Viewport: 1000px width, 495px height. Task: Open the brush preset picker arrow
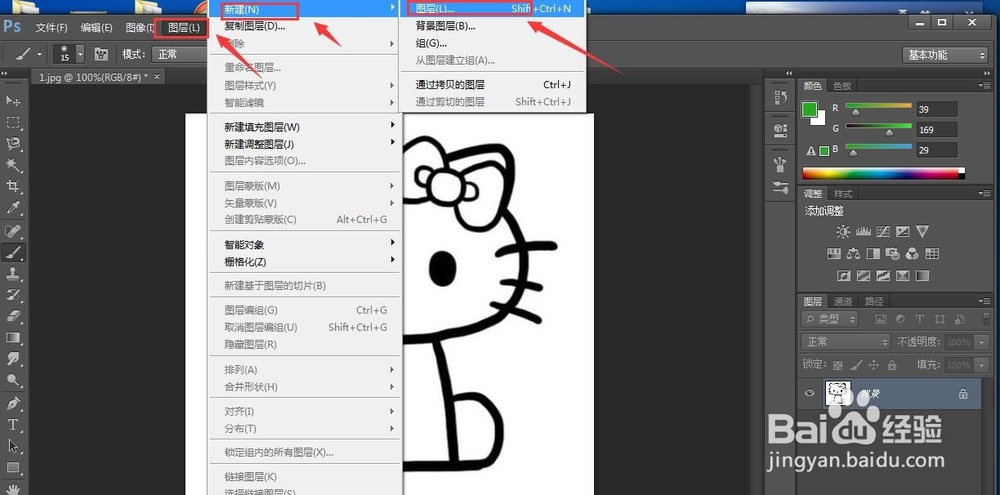[80, 54]
